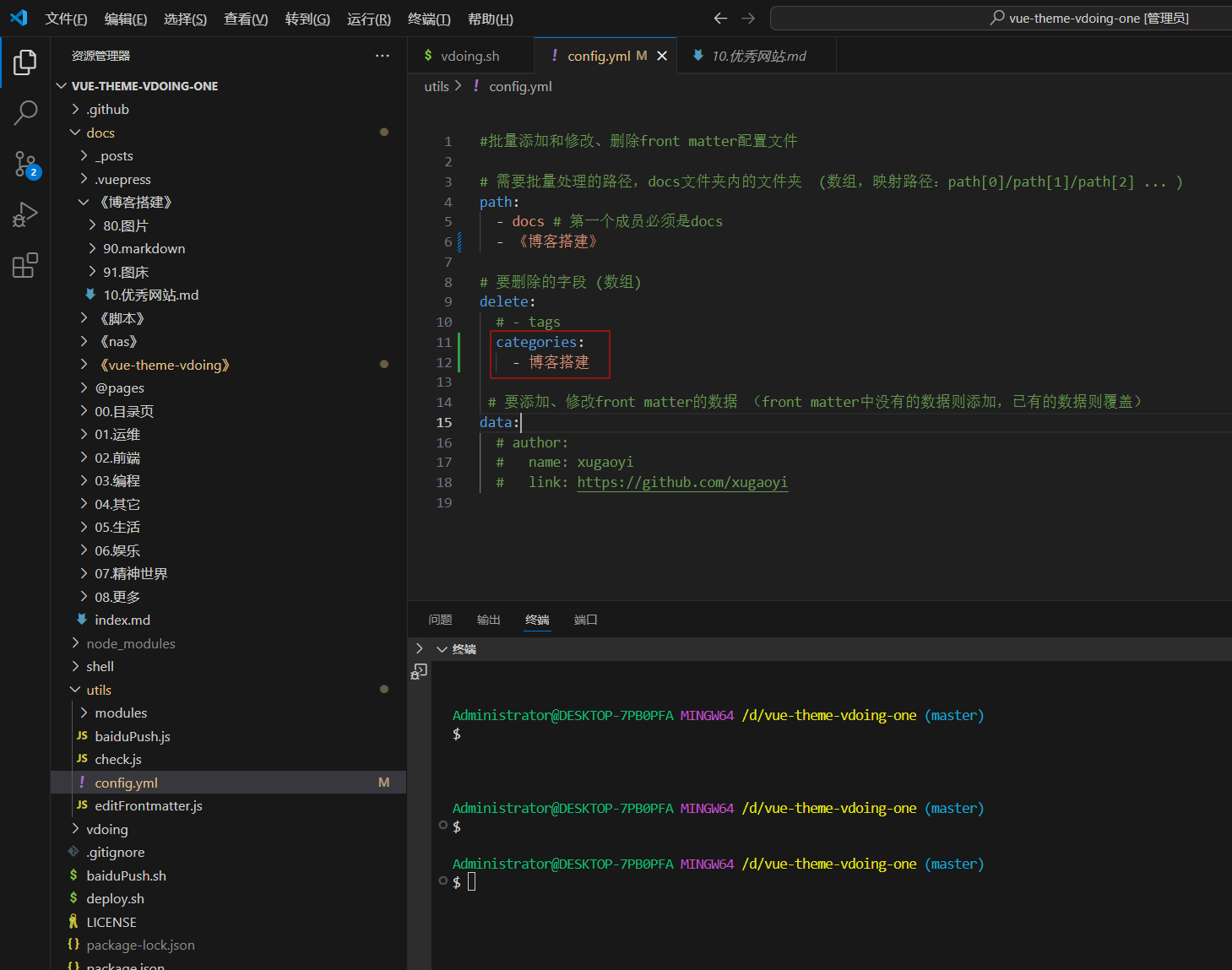The image size is (1232, 970).
Task: Open baiduPush.js in the utils folder
Action: (228, 736)
